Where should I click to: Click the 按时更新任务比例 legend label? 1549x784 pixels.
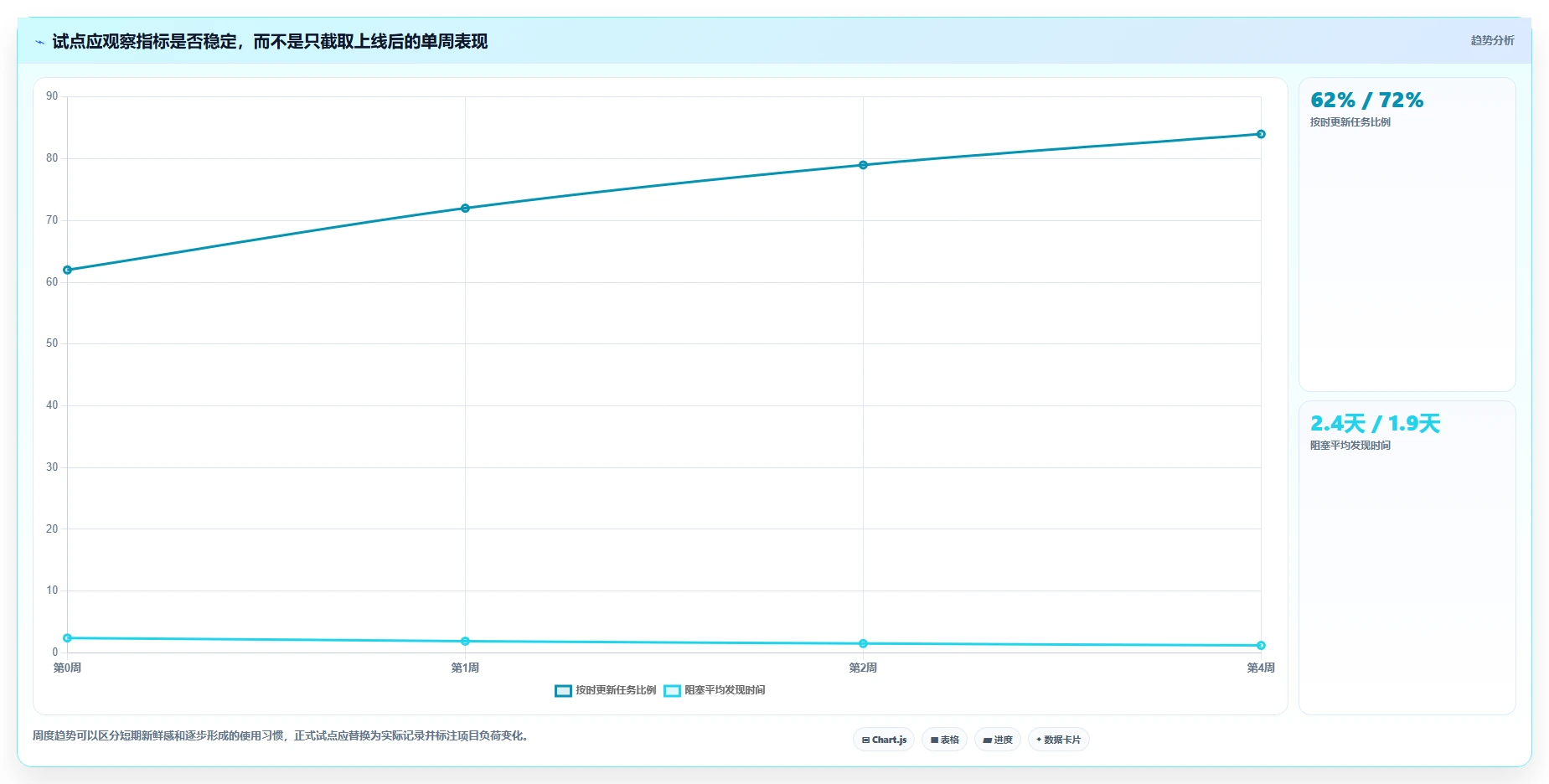click(x=616, y=690)
